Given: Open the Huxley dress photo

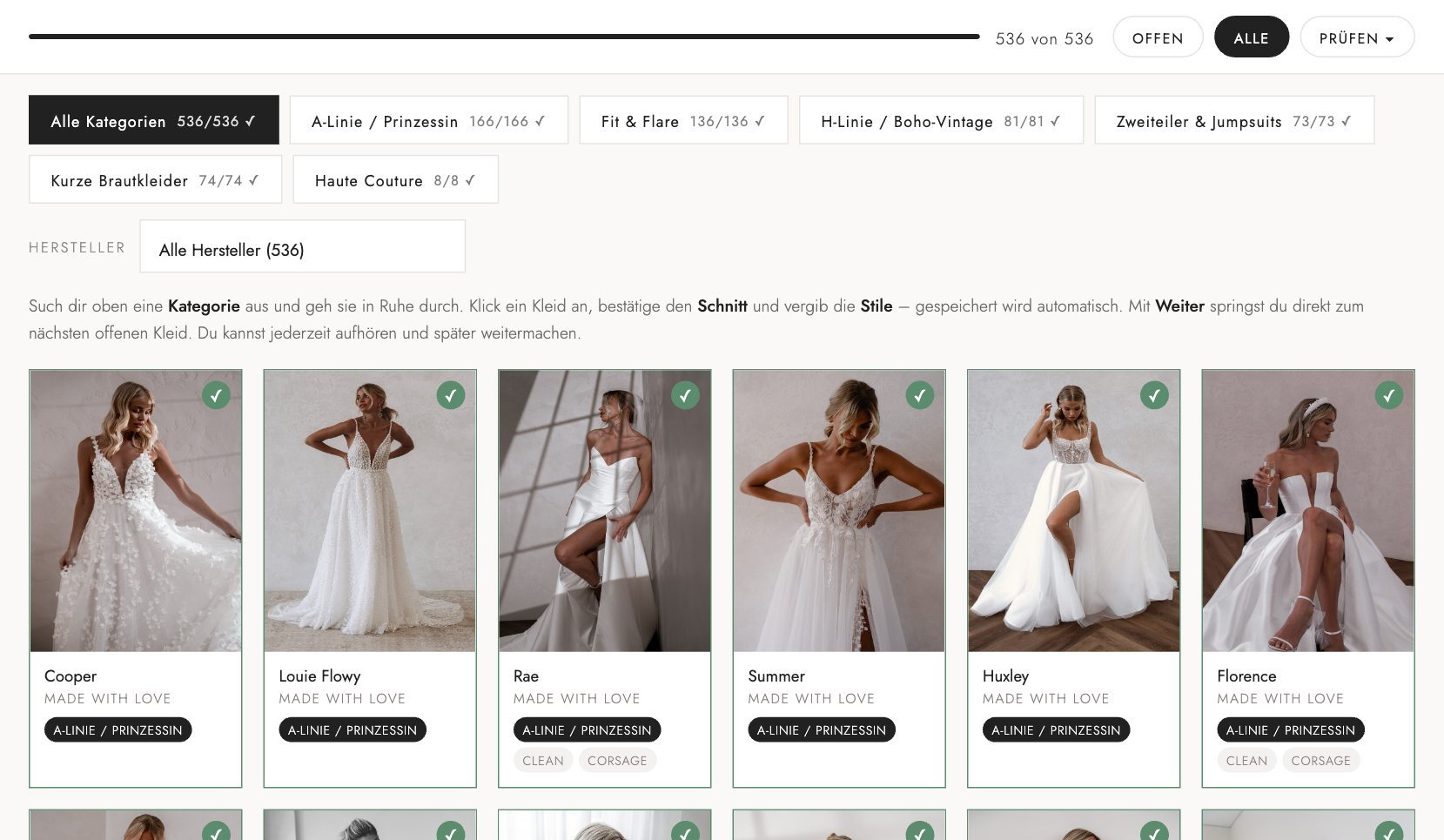Looking at the screenshot, I should [x=1074, y=511].
